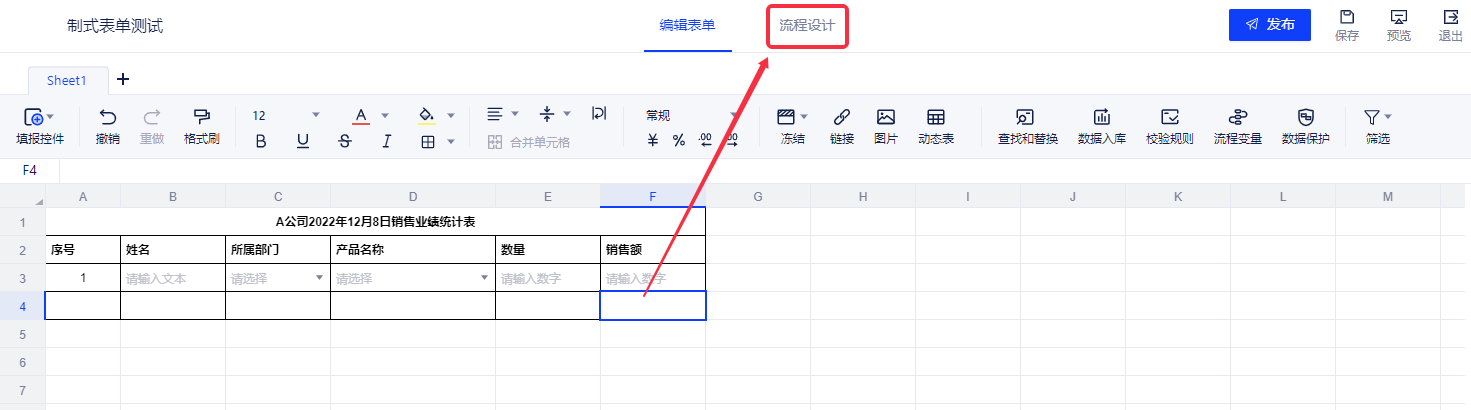Select the Sheet1 tab
The image size is (1471, 410).
(67, 80)
